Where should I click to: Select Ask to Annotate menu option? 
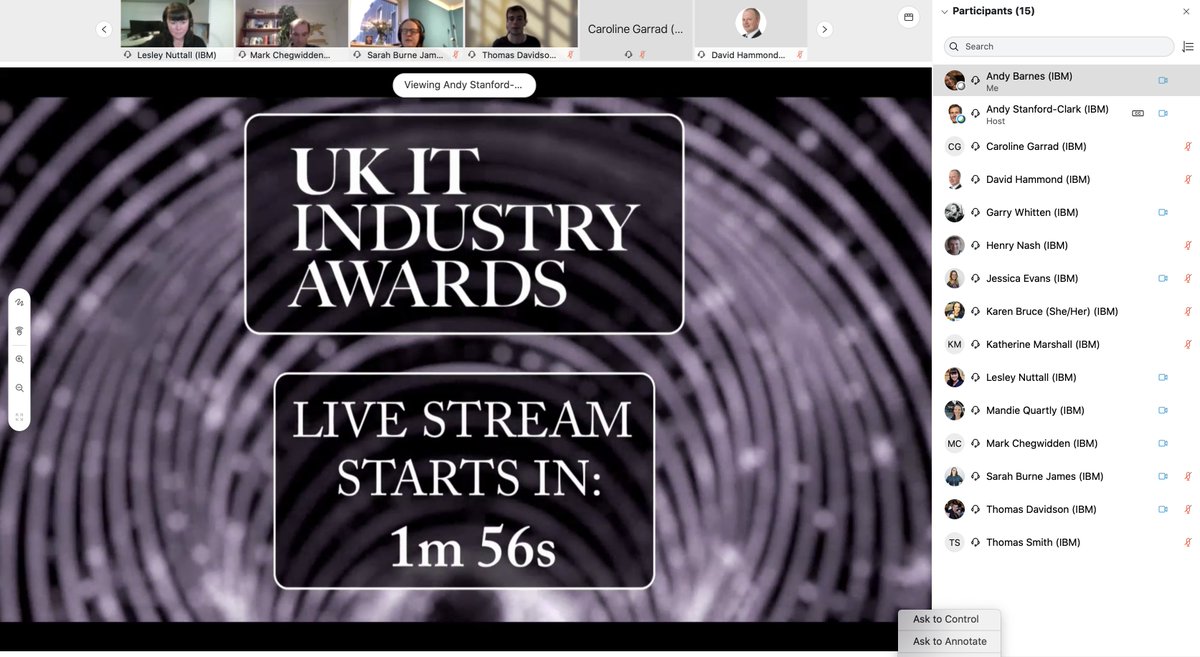coord(950,641)
